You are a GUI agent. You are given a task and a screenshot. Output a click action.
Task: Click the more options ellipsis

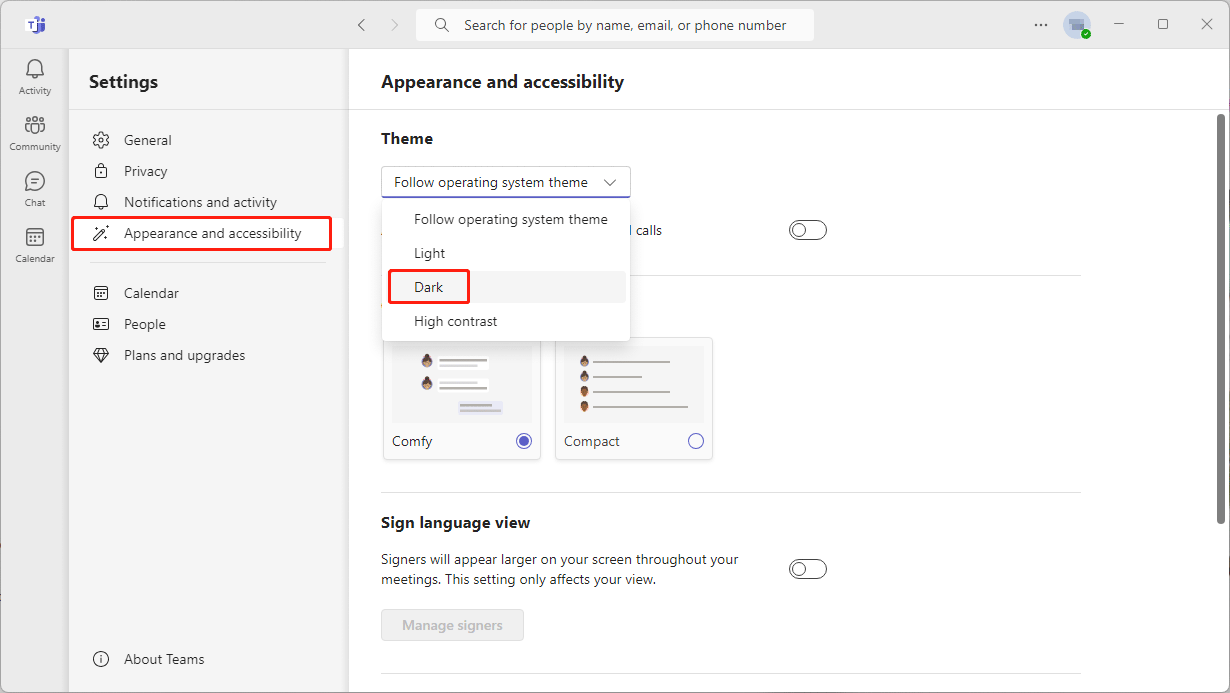(x=1040, y=25)
